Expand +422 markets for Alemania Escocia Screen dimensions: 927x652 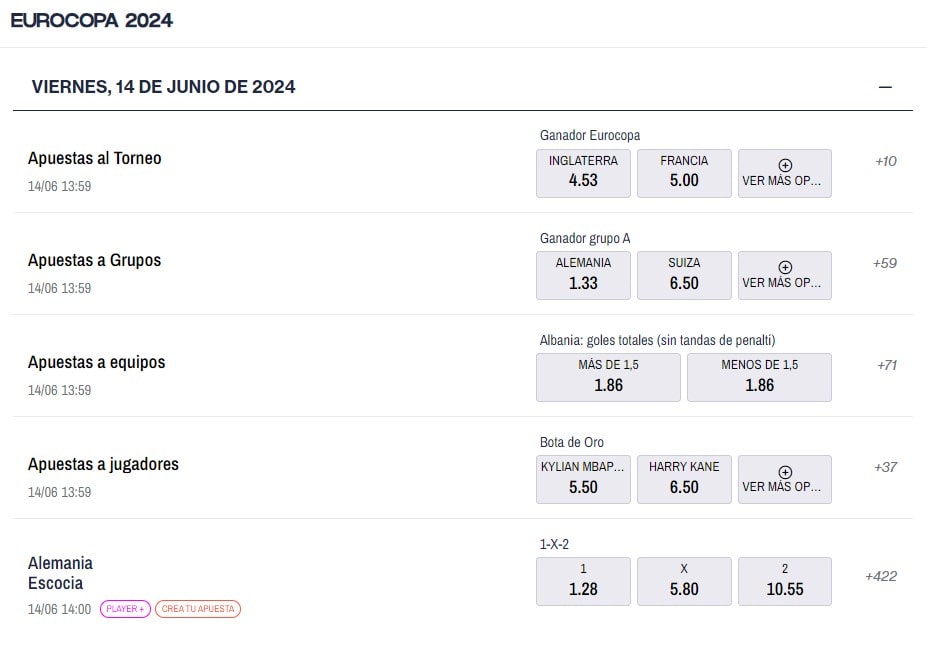881,576
